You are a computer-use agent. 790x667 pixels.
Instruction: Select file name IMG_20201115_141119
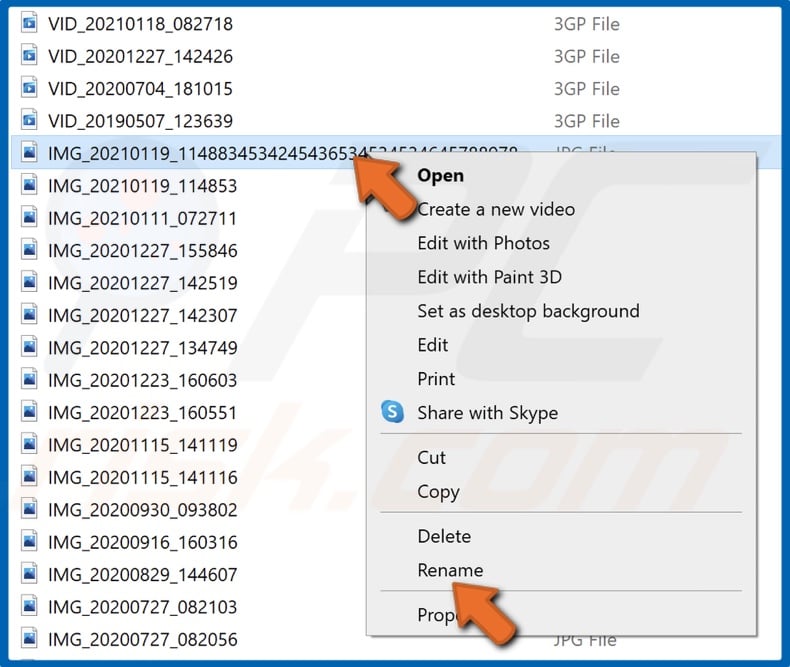143,445
